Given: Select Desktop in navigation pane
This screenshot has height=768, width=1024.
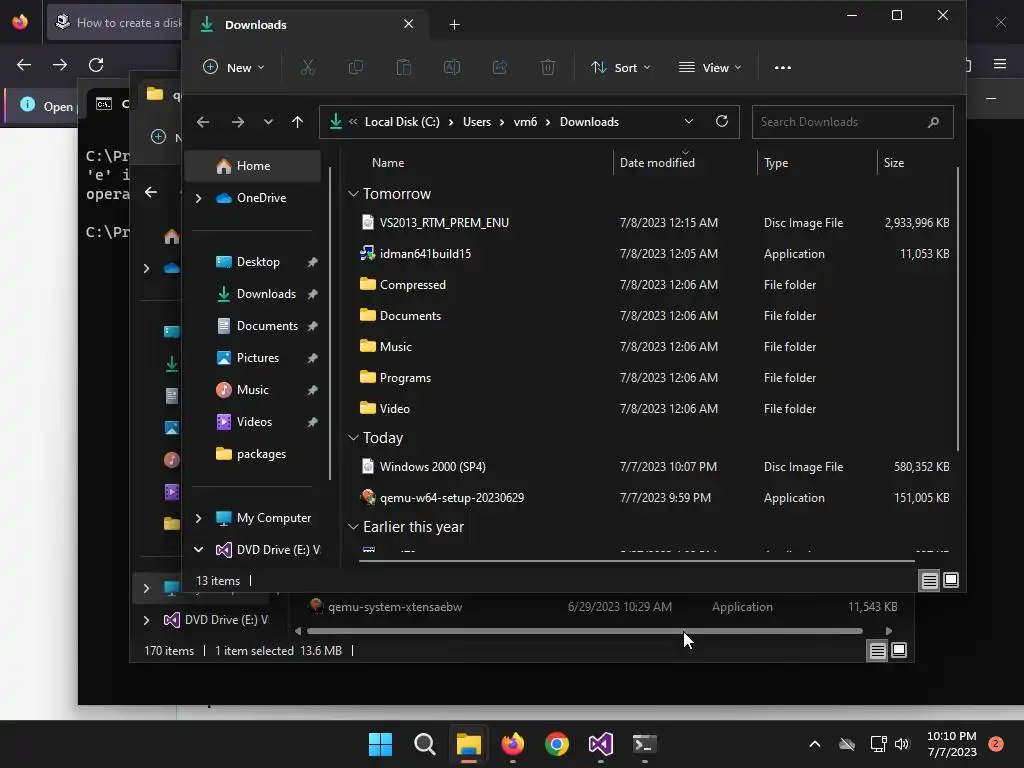Looking at the screenshot, I should tap(258, 262).
